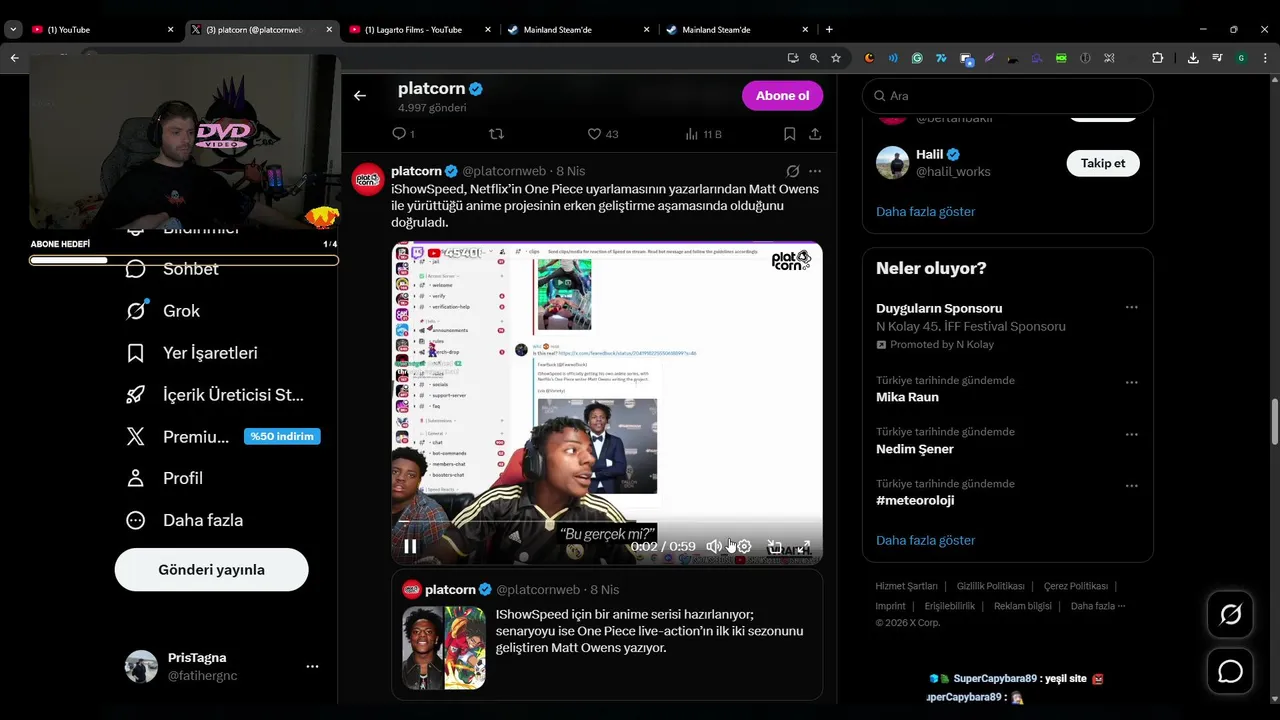Click the %50 indirim discount badge

[282, 436]
